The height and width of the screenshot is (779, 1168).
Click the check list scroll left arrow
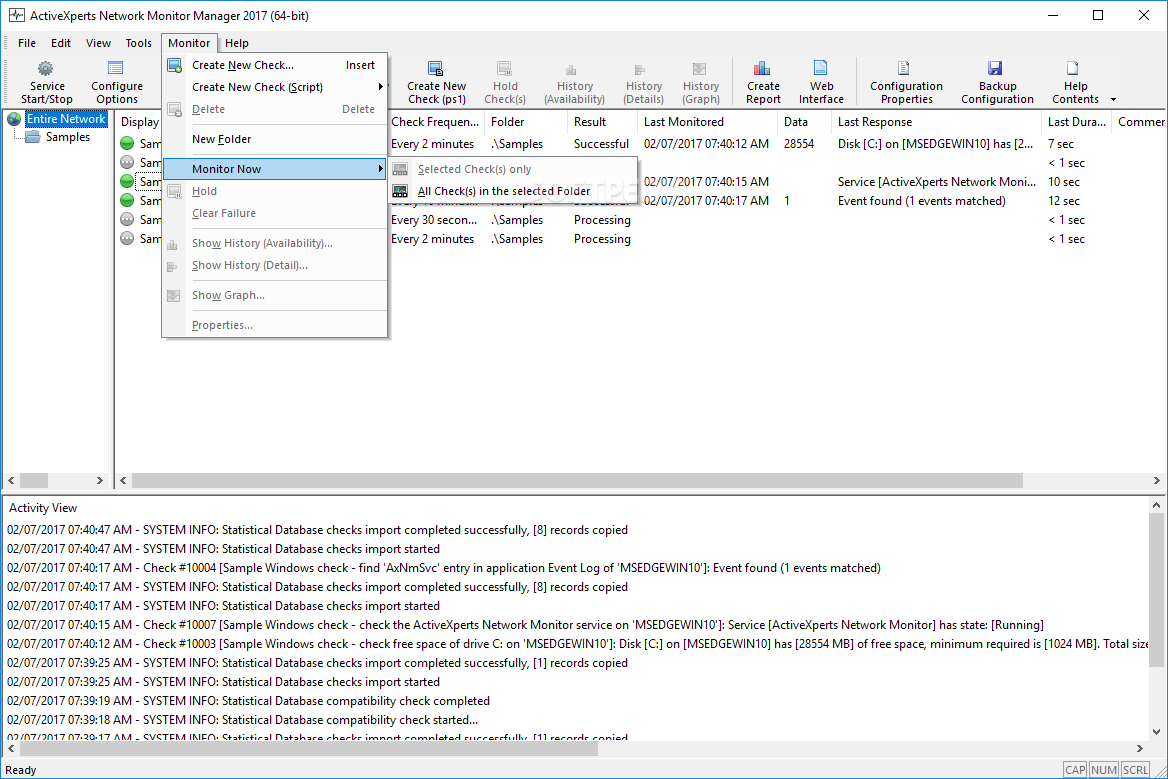[x=124, y=481]
